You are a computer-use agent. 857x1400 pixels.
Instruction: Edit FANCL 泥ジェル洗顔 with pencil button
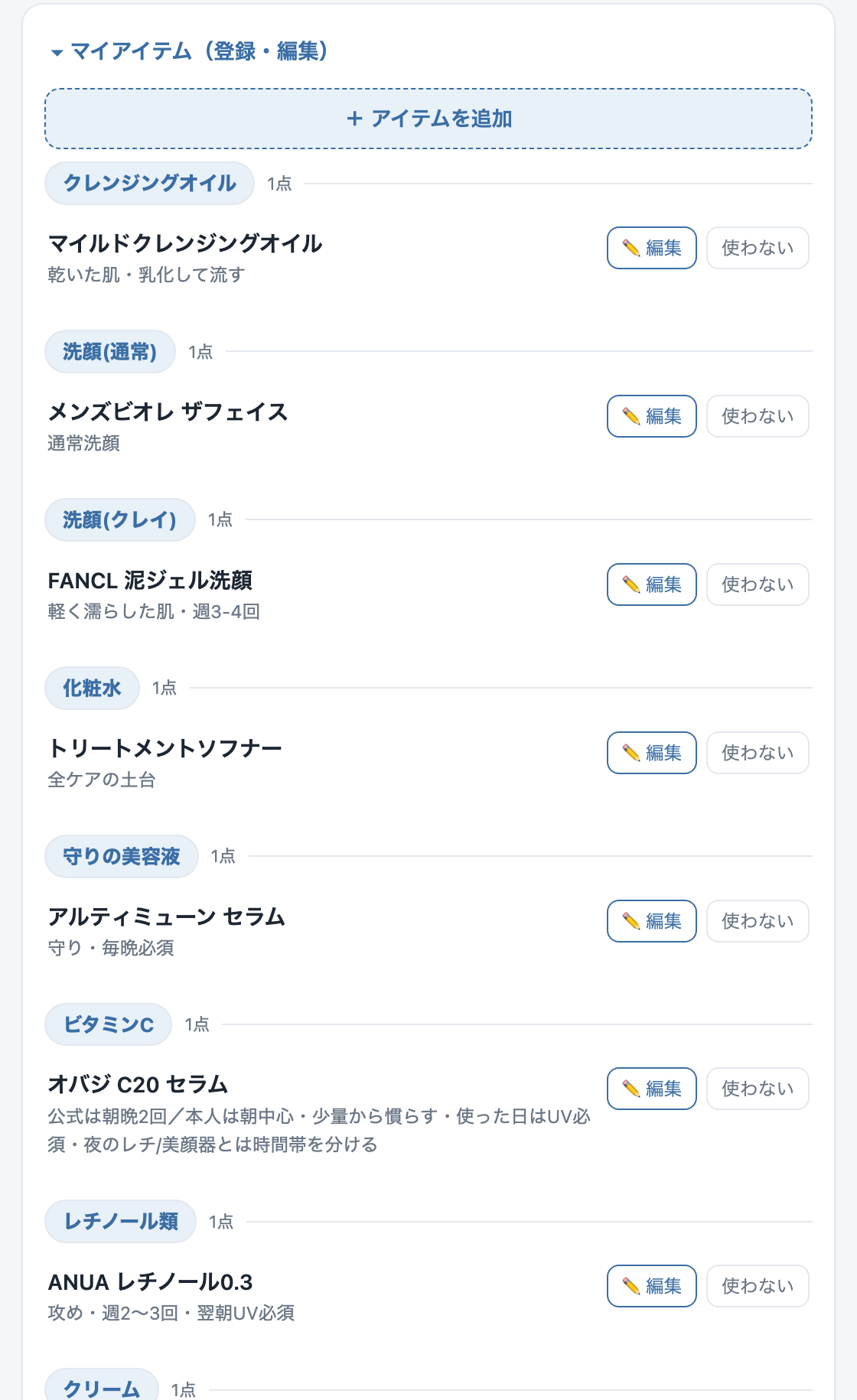click(652, 584)
